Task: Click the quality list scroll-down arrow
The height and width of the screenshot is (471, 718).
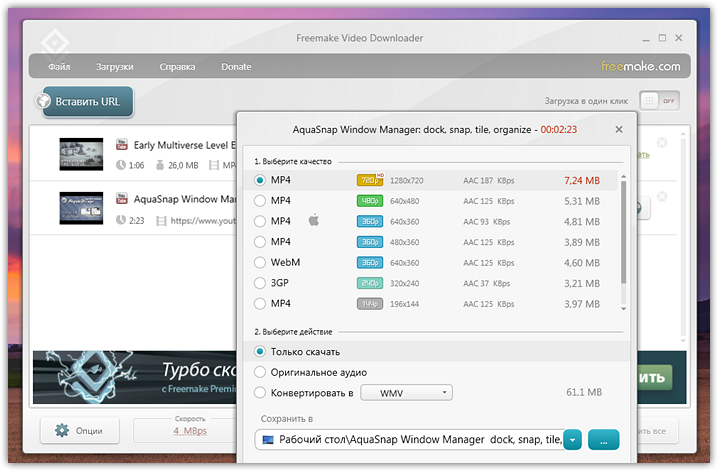Action: tap(623, 309)
